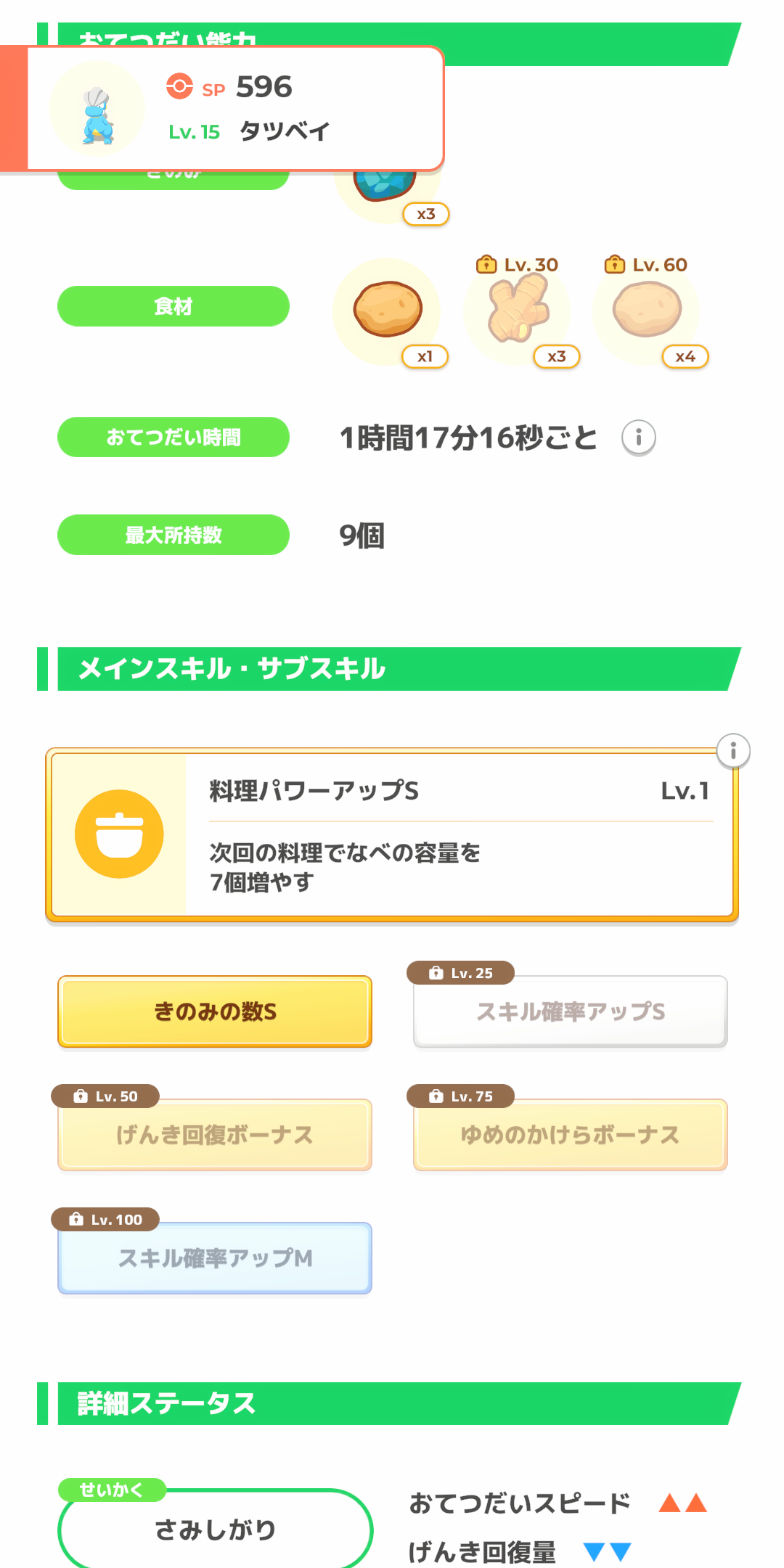The height and width of the screenshot is (1568, 784).
Task: Tap locked ゆめのかけらボーナス sub skill
Action: point(571,1135)
